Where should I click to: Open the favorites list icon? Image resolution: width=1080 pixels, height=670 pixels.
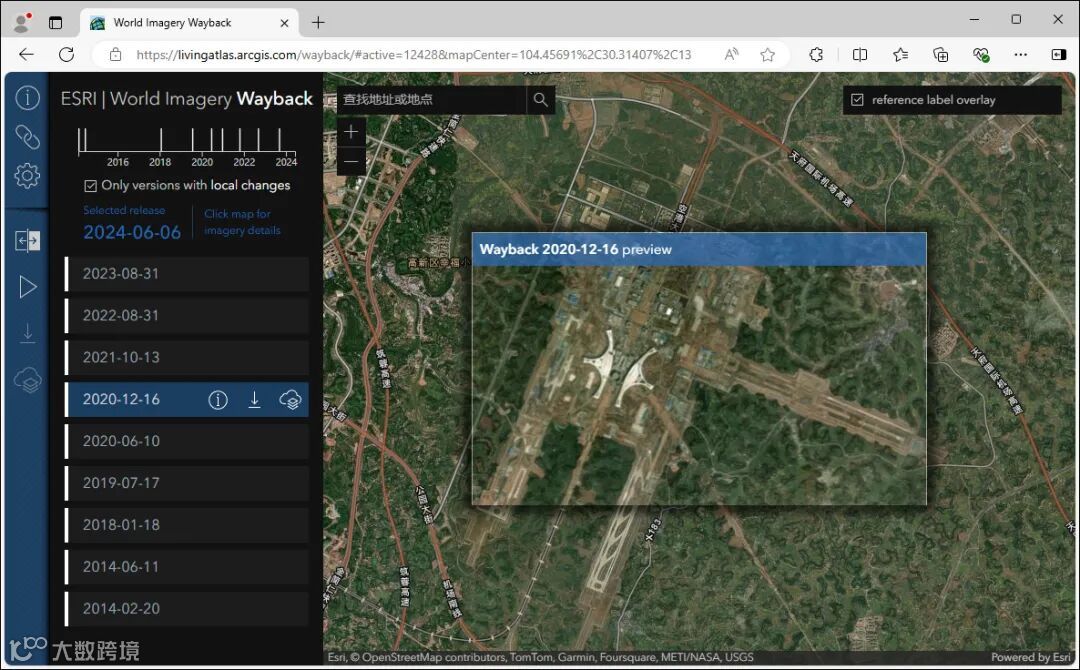[900, 54]
